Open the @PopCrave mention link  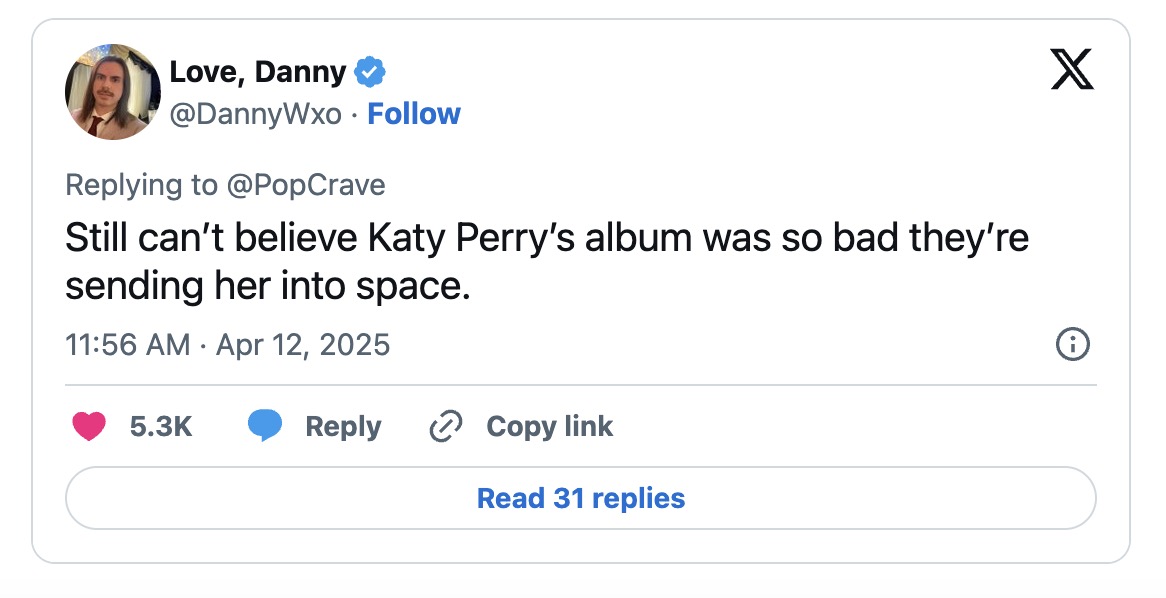[x=305, y=185]
